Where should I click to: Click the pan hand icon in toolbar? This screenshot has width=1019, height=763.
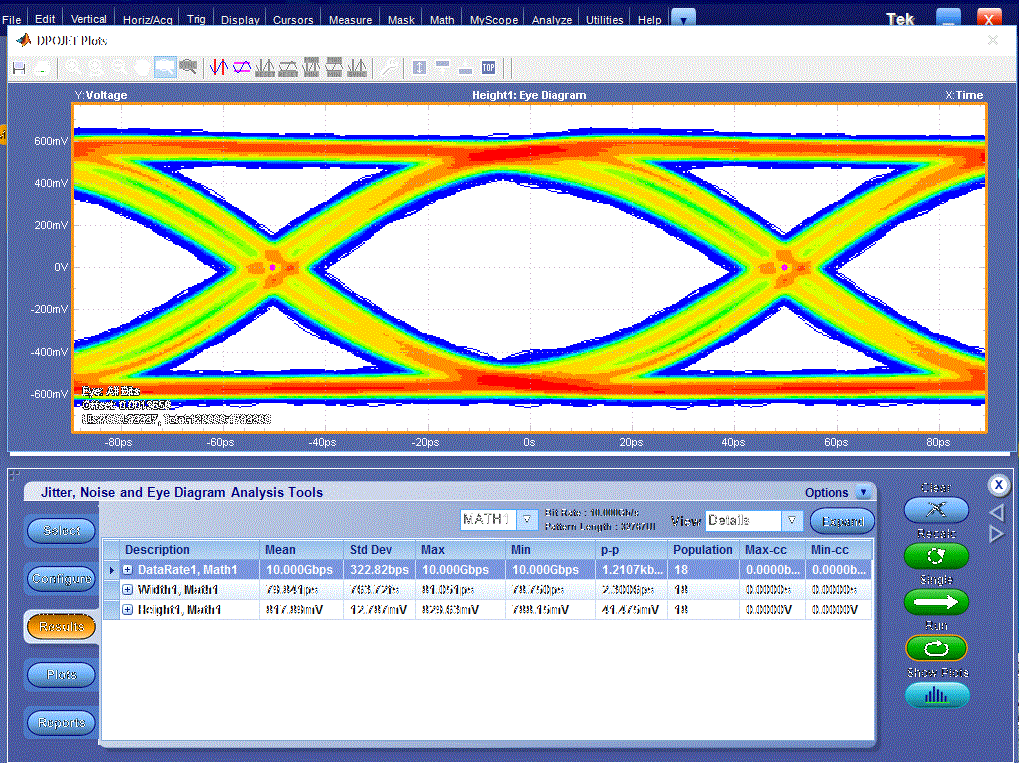(x=142, y=67)
